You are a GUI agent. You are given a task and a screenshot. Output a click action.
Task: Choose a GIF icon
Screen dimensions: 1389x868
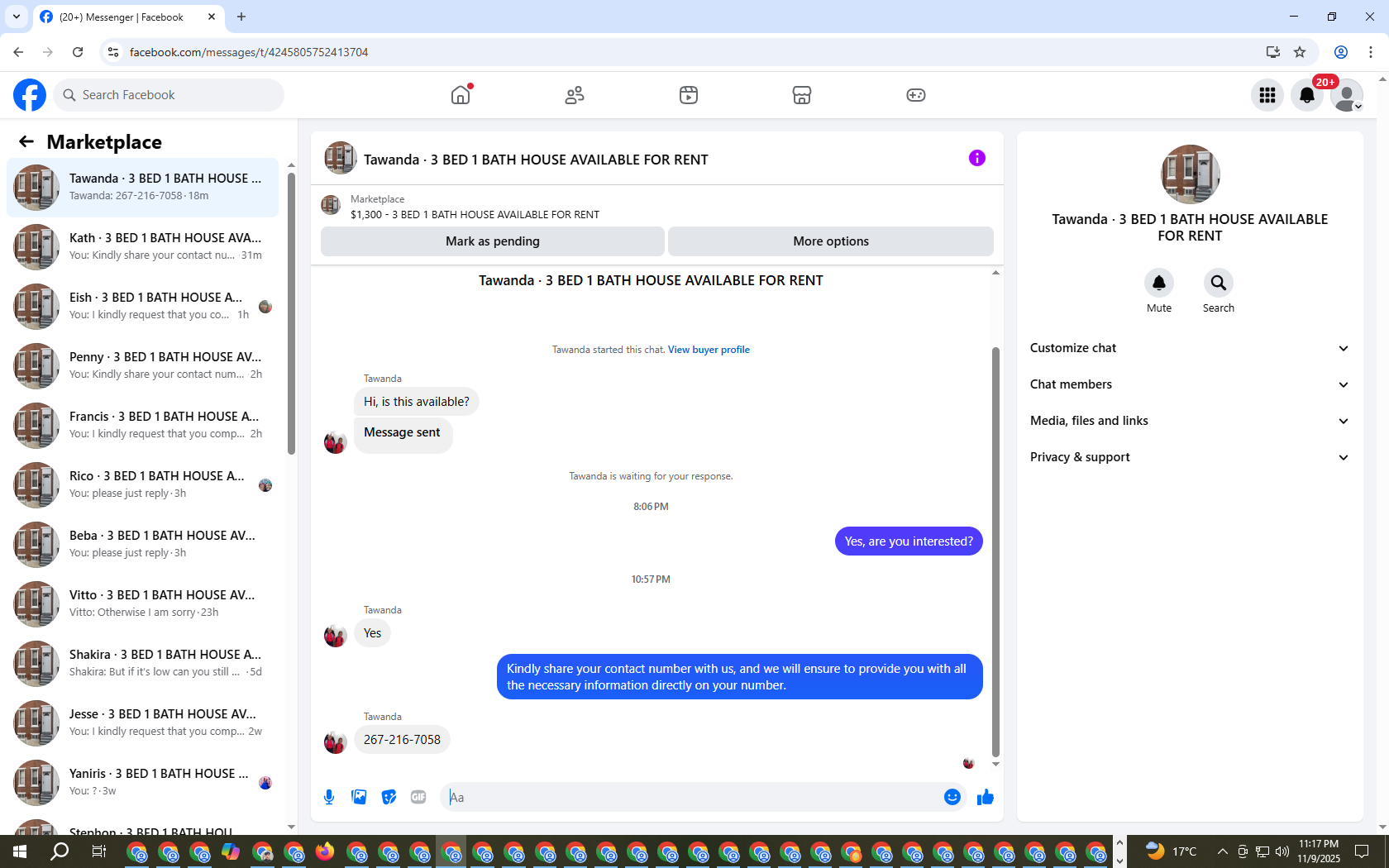[x=418, y=797]
